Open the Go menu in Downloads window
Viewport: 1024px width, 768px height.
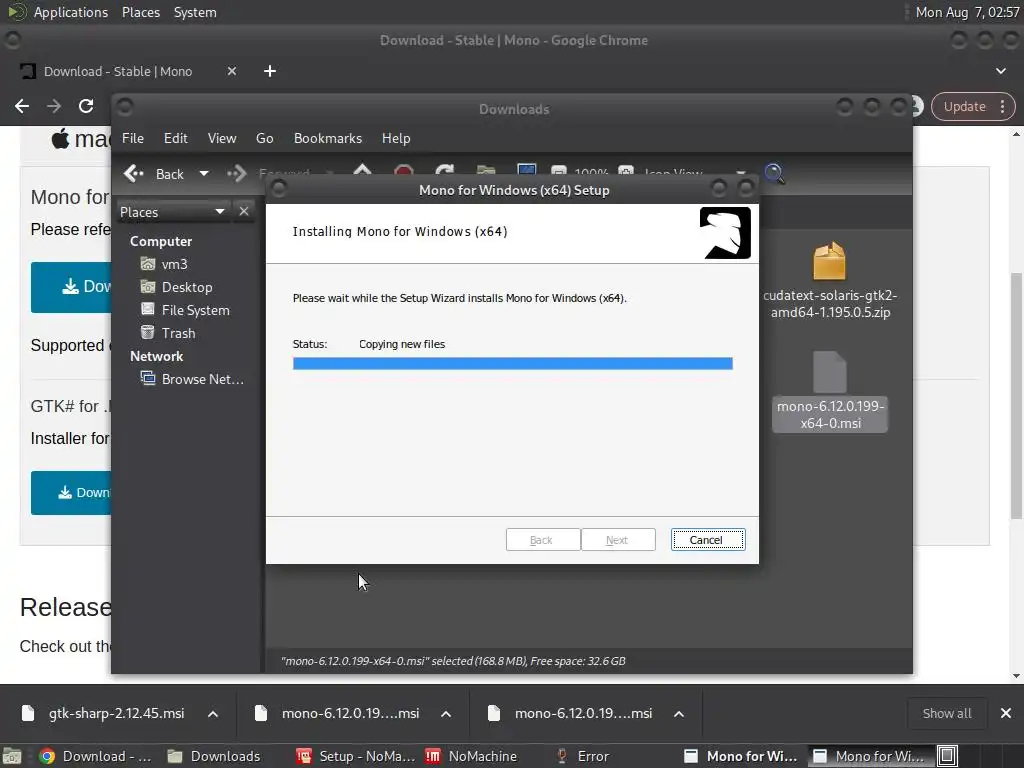pyautogui.click(x=264, y=138)
